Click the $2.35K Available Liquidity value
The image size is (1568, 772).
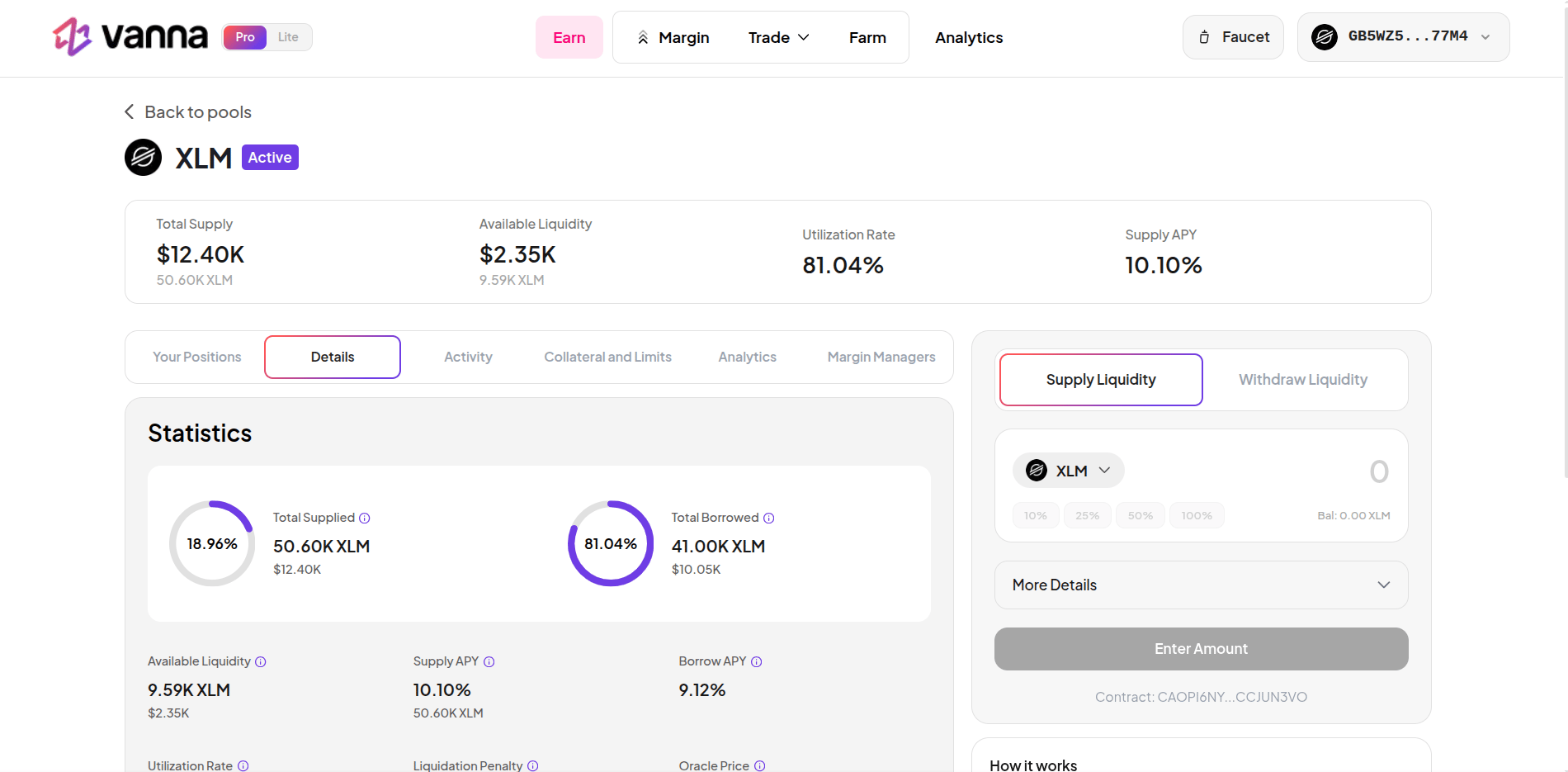[517, 254]
